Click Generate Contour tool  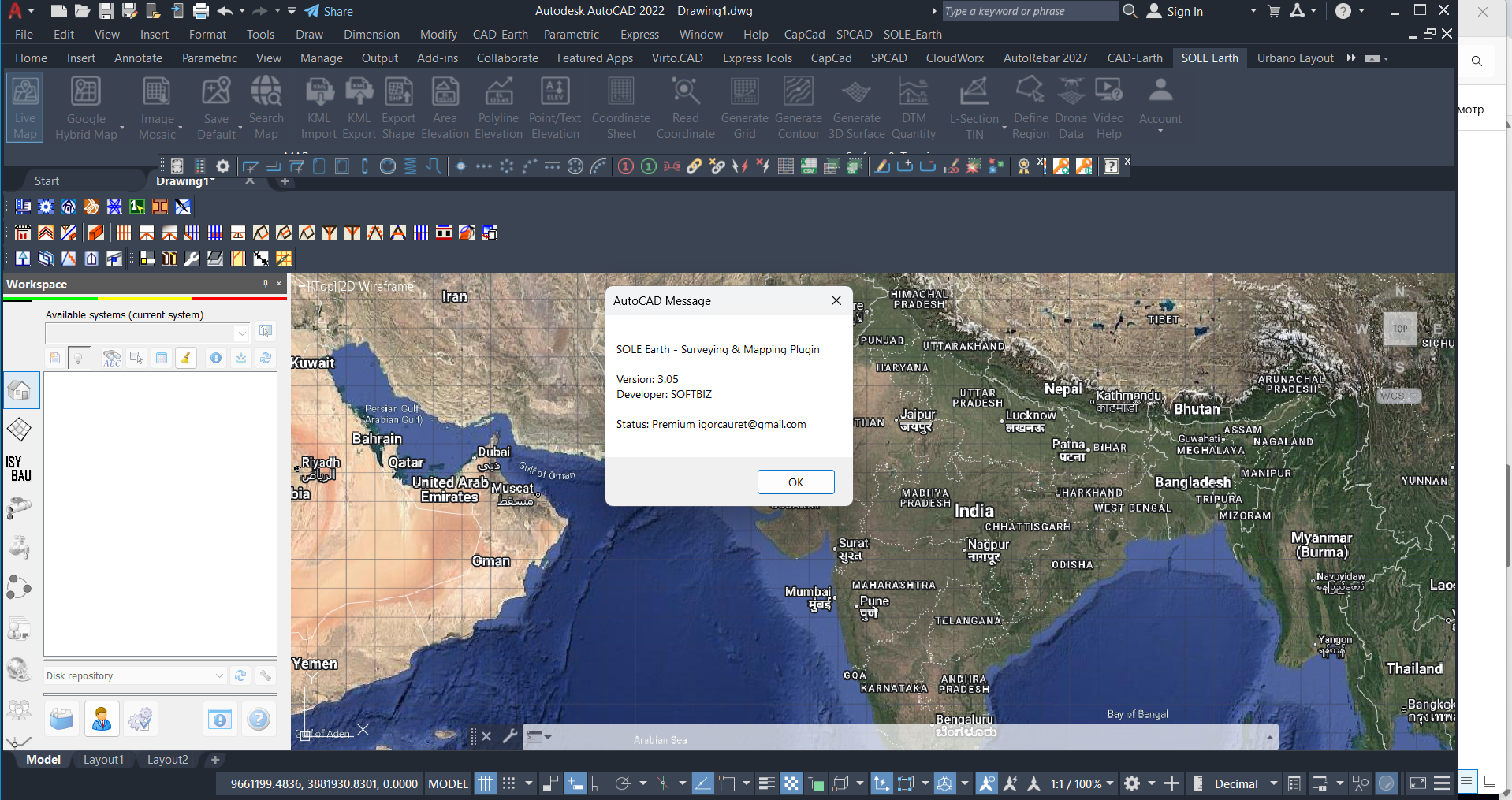(x=799, y=108)
